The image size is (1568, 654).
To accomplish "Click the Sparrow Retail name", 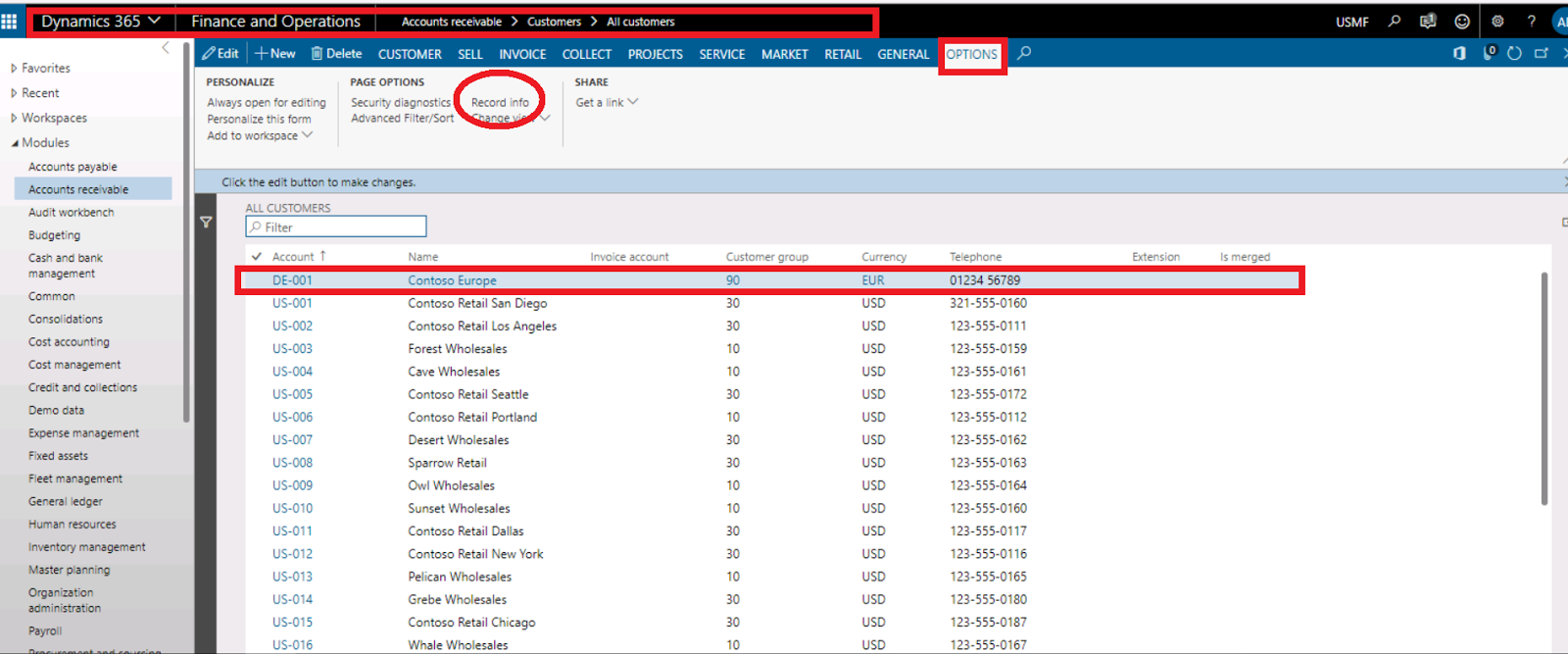I will click(447, 463).
